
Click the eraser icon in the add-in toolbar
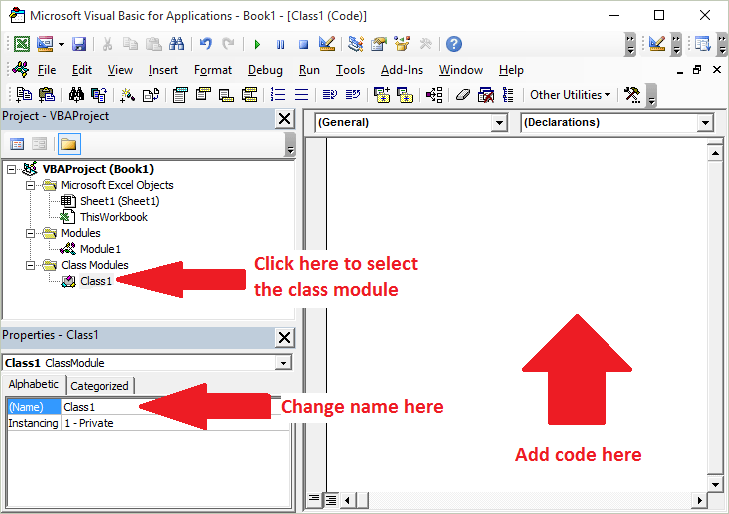[463, 95]
